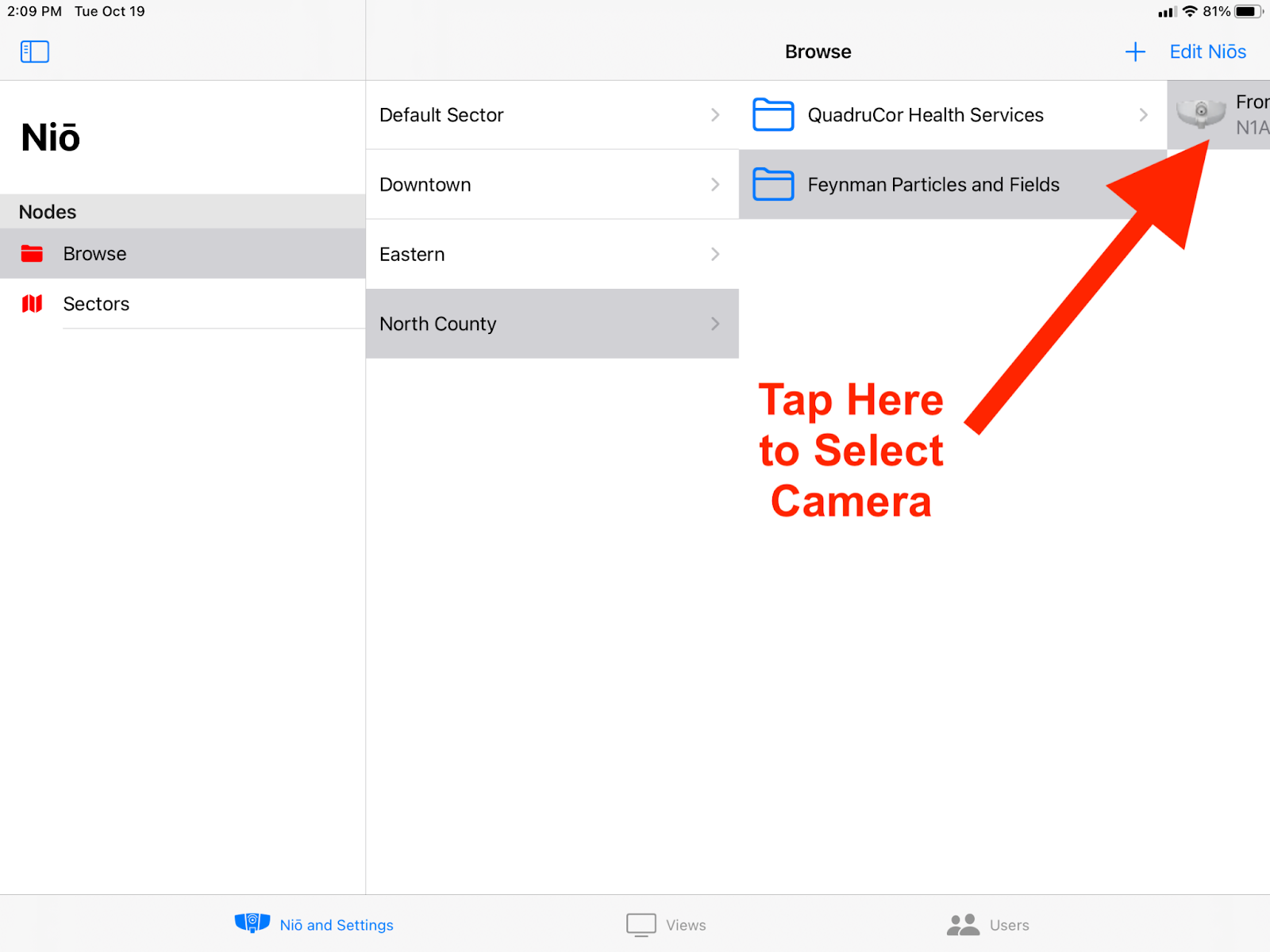The width and height of the screenshot is (1270, 952).
Task: Tap the plus icon to add Niō
Action: 1135,52
